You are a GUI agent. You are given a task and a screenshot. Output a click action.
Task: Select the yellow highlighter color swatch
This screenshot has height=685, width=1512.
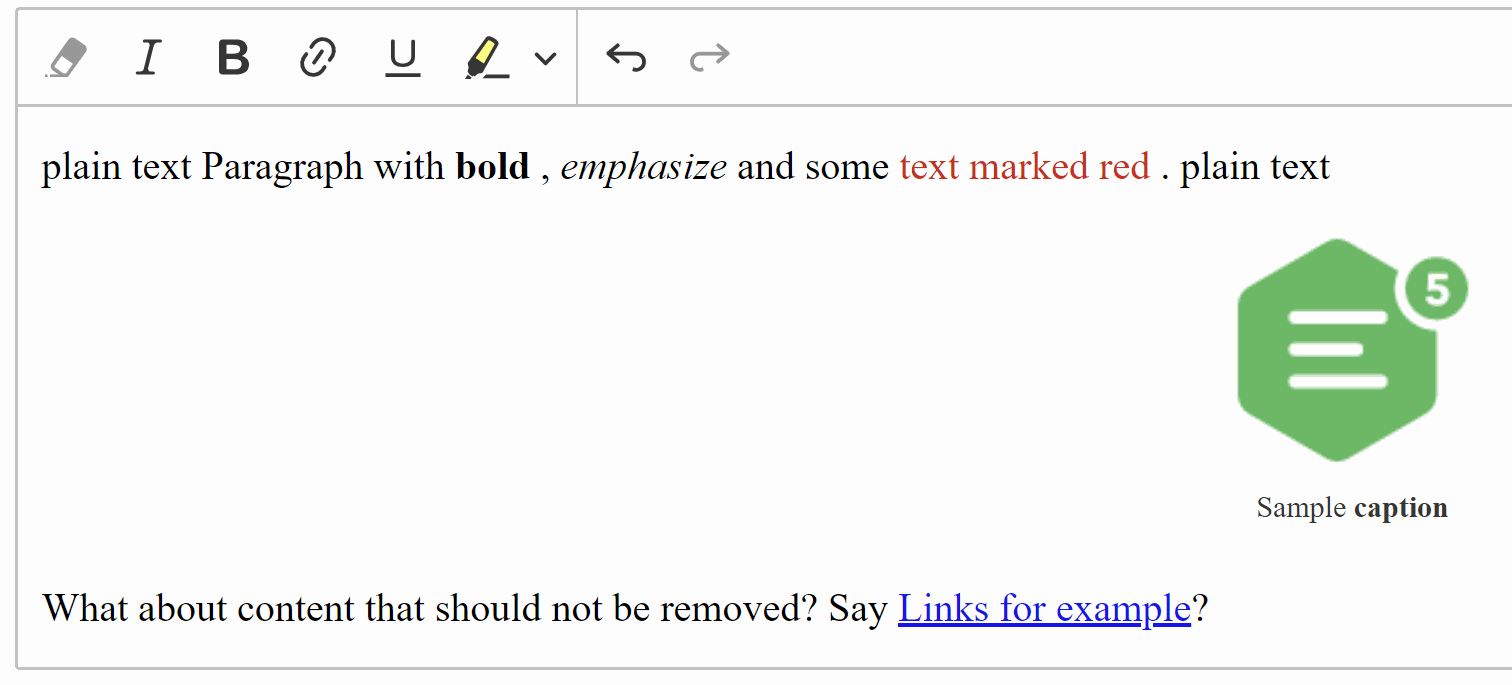pyautogui.click(x=484, y=57)
